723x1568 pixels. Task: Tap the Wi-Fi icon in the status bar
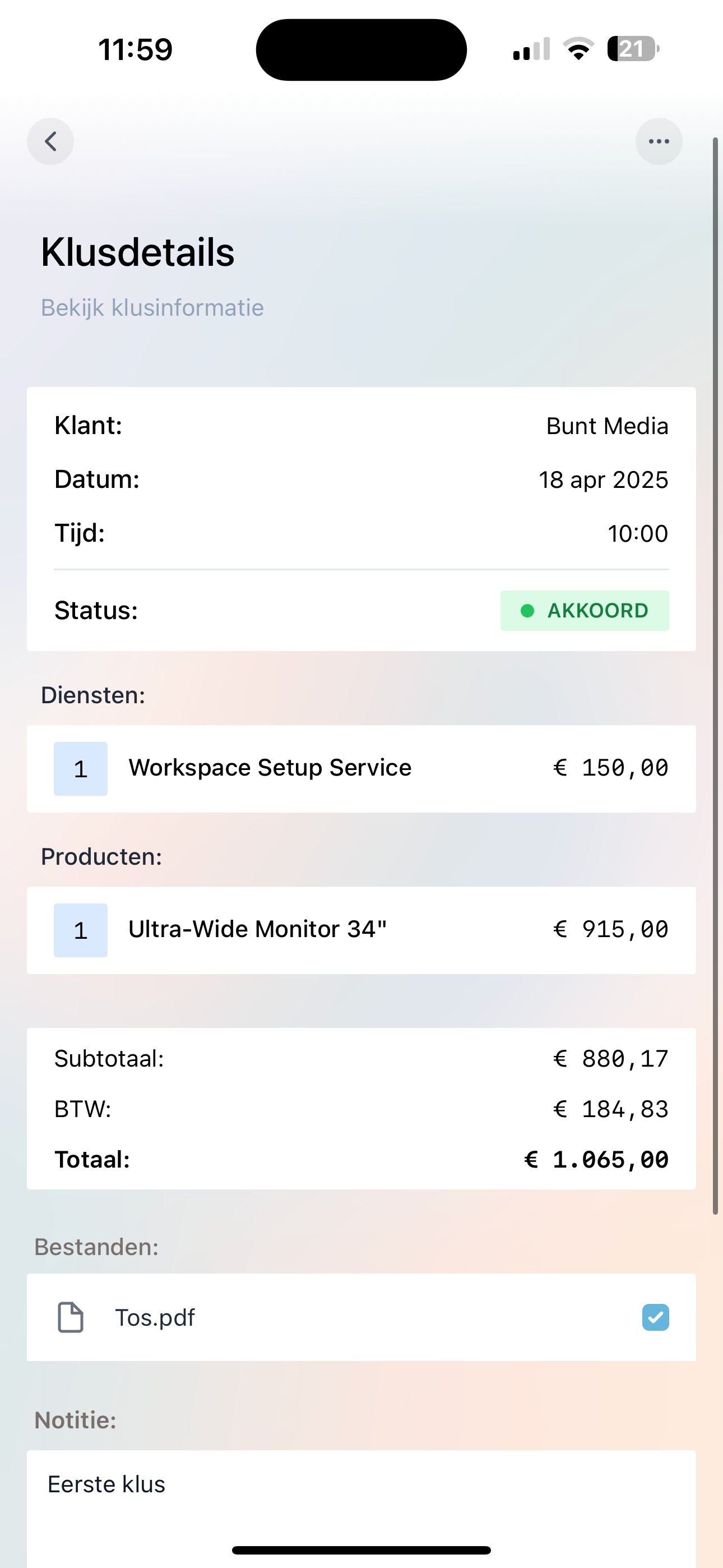click(x=579, y=49)
